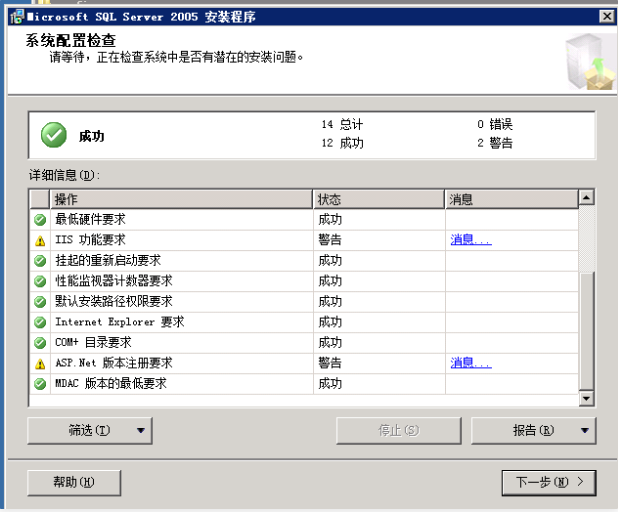Open the 筛选 dropdown arrow
Viewport: 618px width, 512px height.
point(140,431)
